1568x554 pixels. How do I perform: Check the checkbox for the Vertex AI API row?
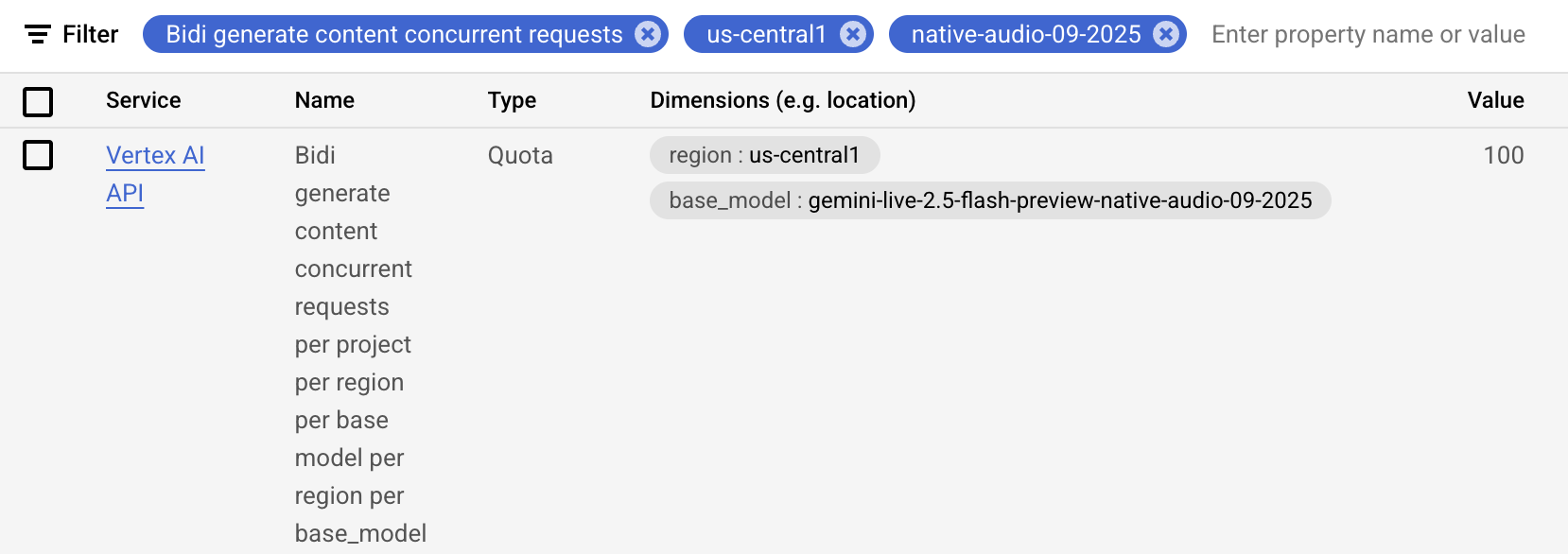pos(38,156)
